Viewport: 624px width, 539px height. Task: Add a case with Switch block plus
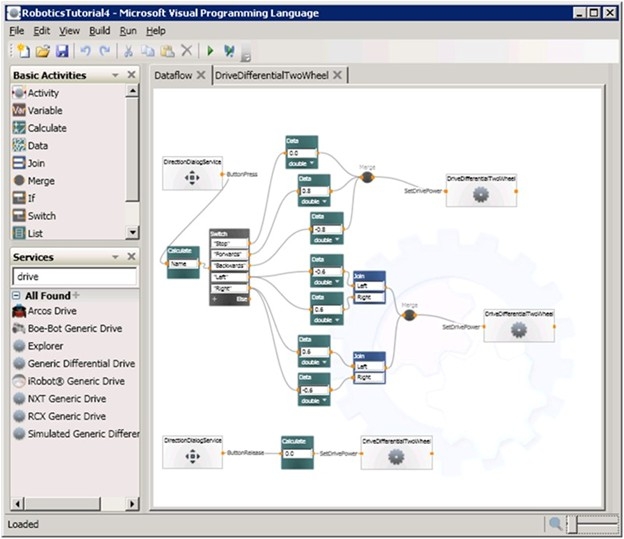[214, 299]
